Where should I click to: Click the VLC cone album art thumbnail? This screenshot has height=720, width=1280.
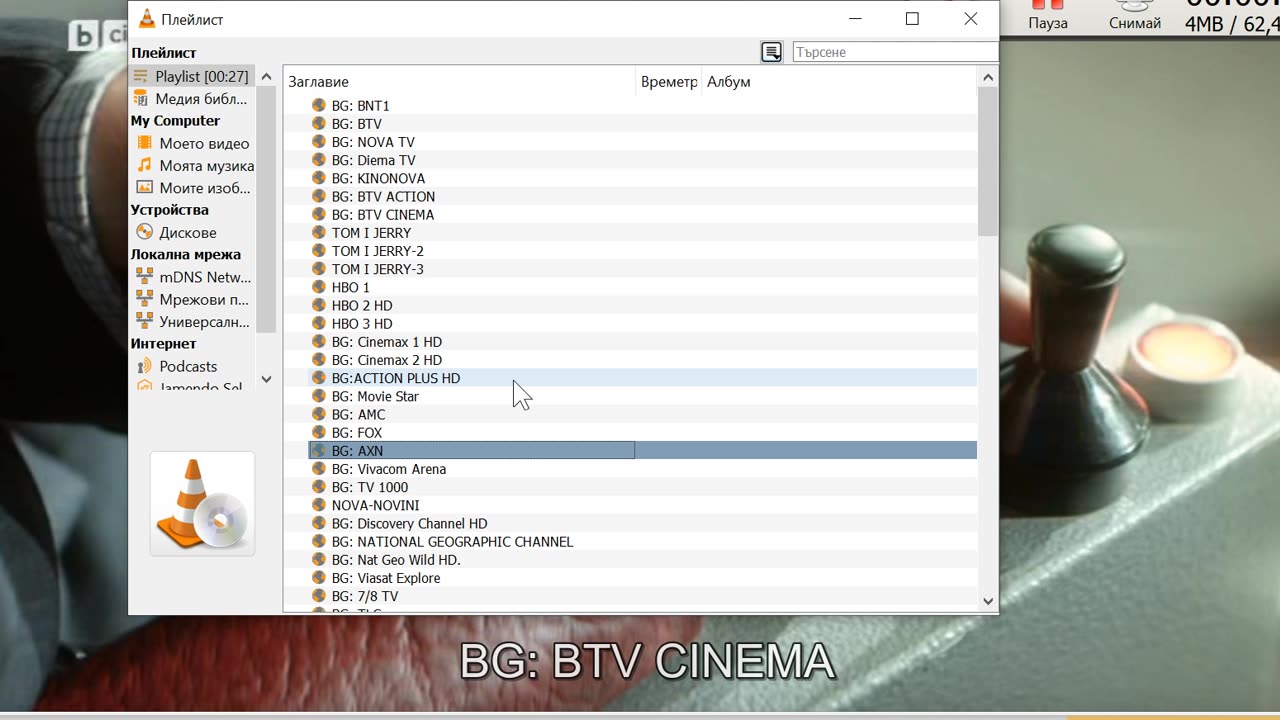click(202, 504)
